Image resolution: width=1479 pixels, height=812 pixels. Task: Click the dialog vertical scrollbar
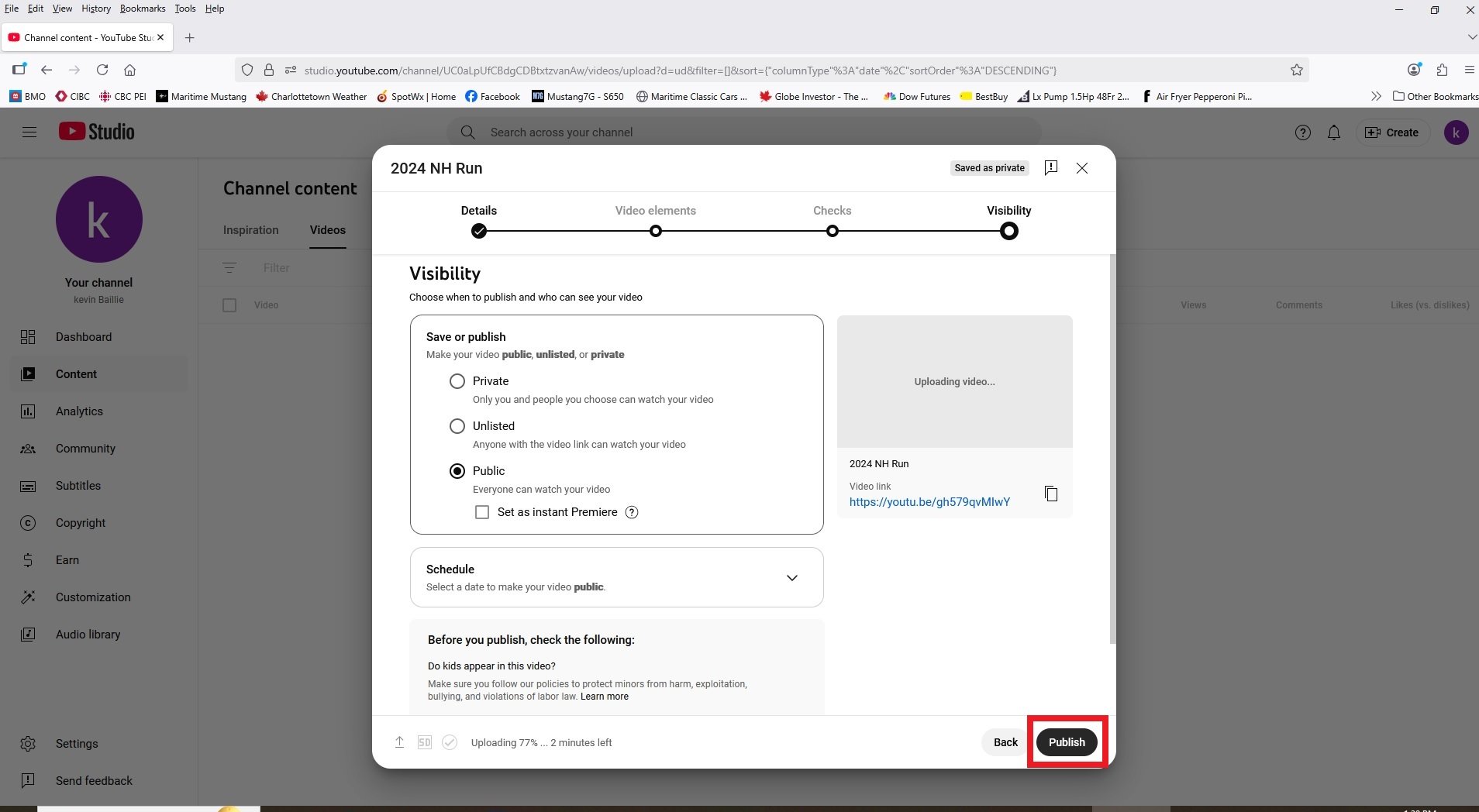pyautogui.click(x=1112, y=449)
